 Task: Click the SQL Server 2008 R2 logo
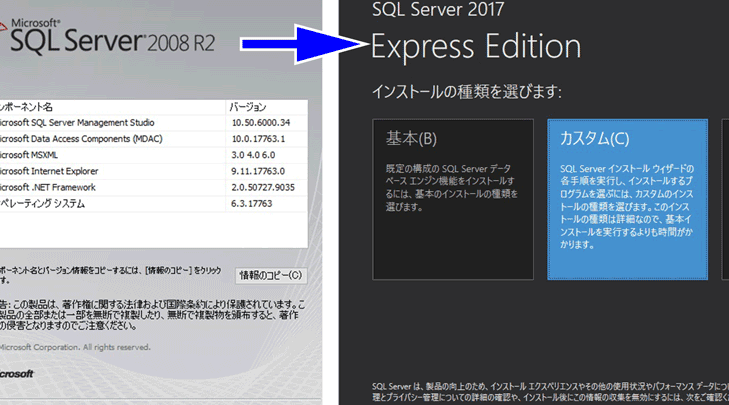[x=107, y=36]
